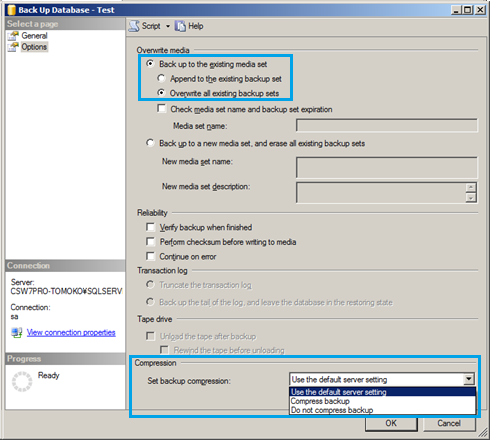Choose Do not compress backup option

382,410
